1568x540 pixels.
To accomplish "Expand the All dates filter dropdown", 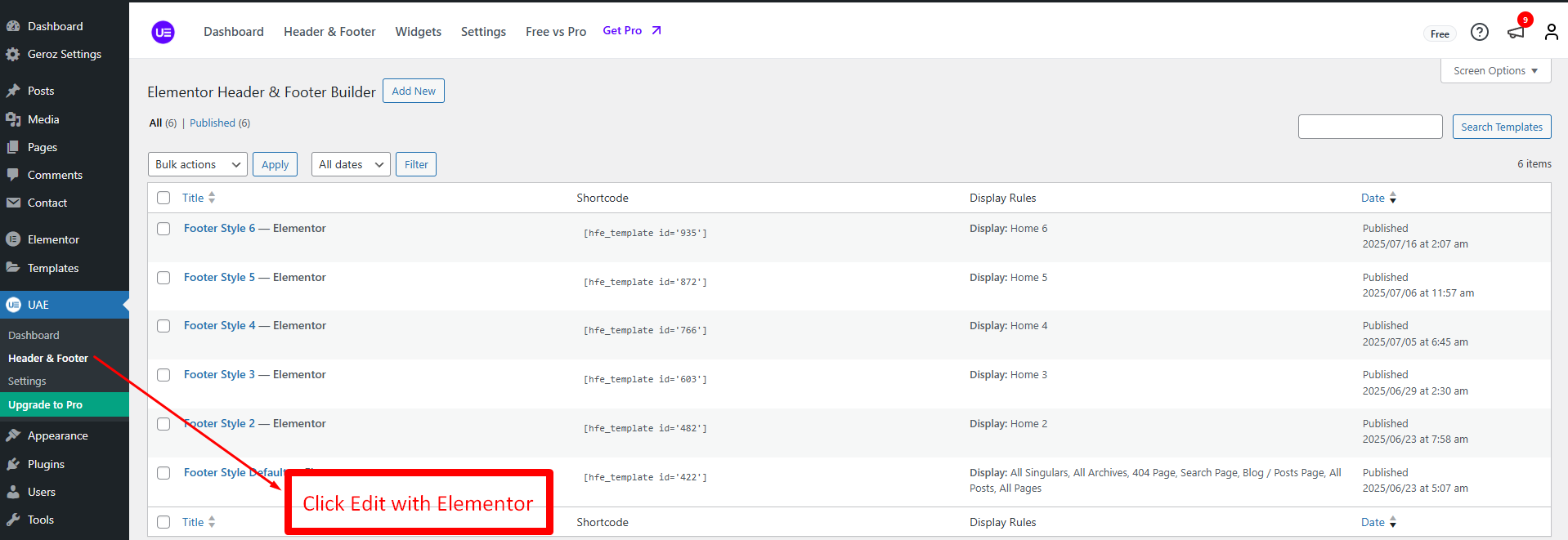I will (x=350, y=164).
